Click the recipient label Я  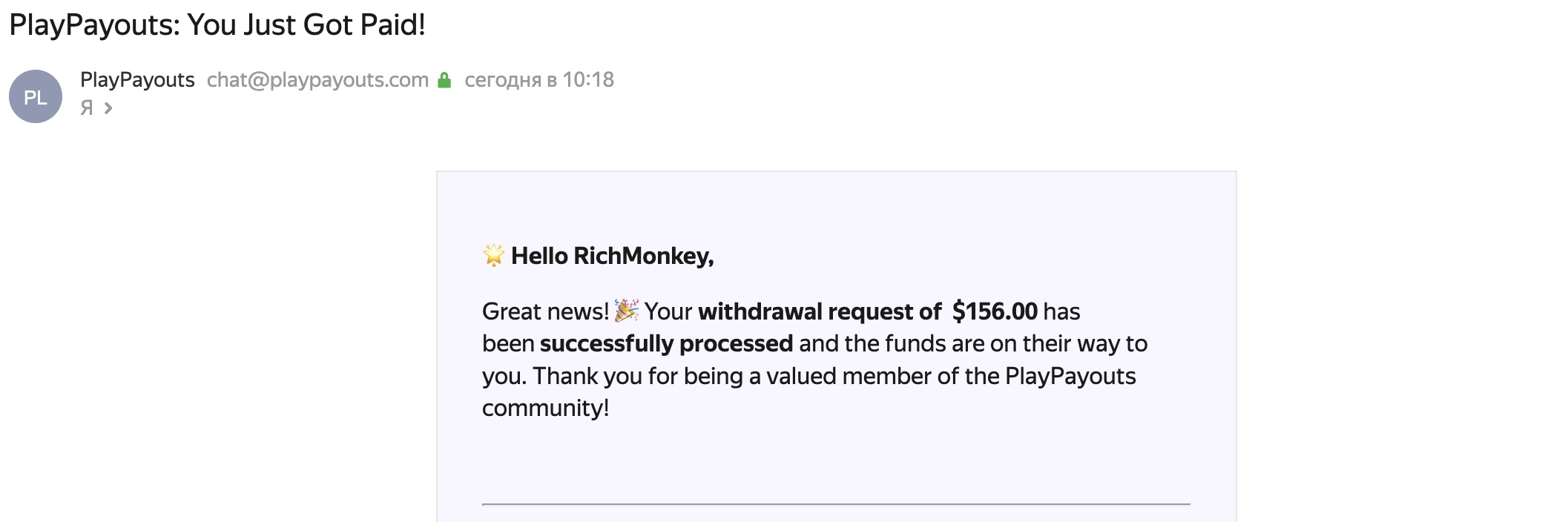click(x=87, y=108)
